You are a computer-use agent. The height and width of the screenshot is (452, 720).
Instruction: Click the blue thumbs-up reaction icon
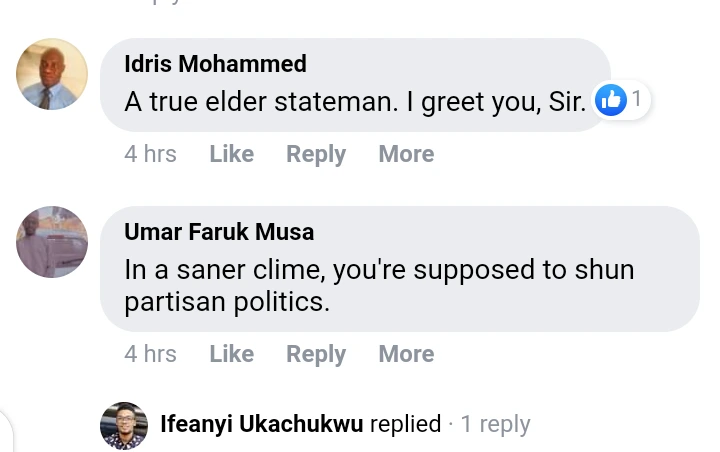pyautogui.click(x=610, y=100)
